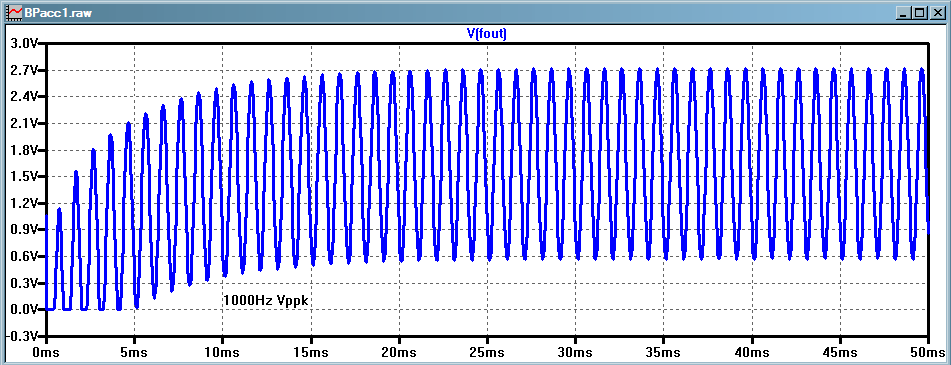The height and width of the screenshot is (365, 951).
Task: Click the 35ms time axis label
Action: 664,352
